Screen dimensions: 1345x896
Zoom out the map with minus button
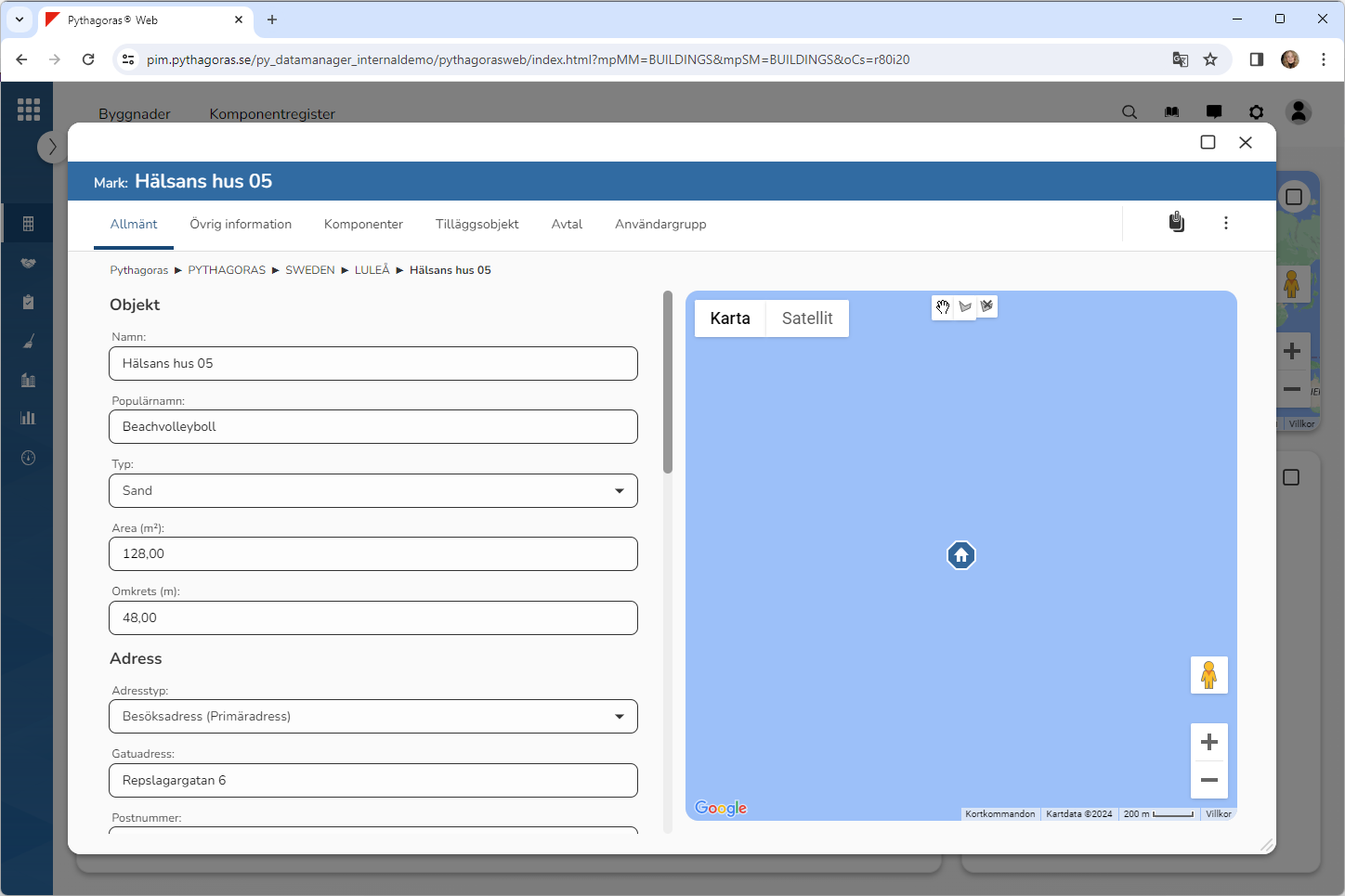click(1208, 780)
